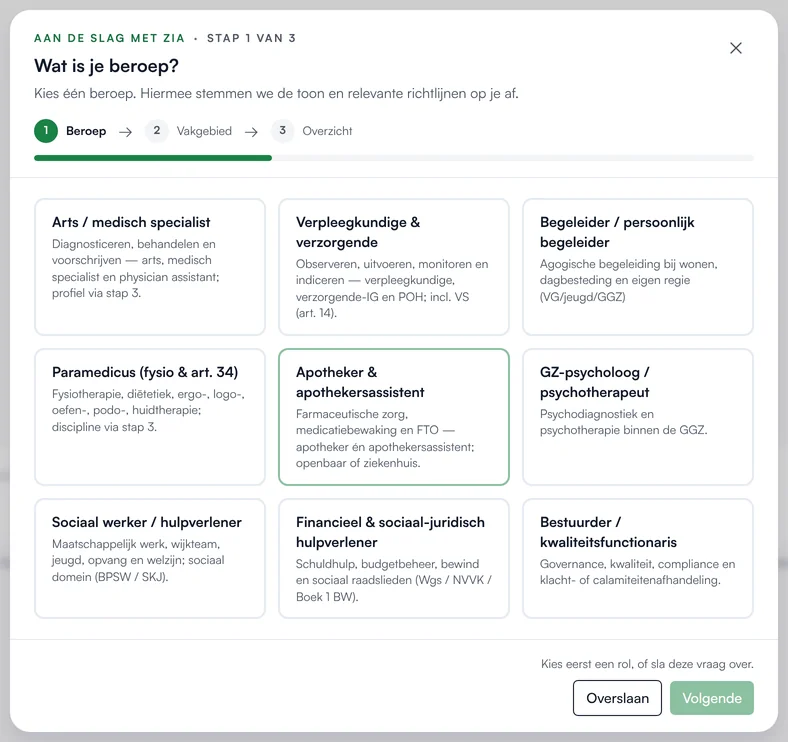Click the Overslaan button
The width and height of the screenshot is (788, 742).
pos(617,698)
